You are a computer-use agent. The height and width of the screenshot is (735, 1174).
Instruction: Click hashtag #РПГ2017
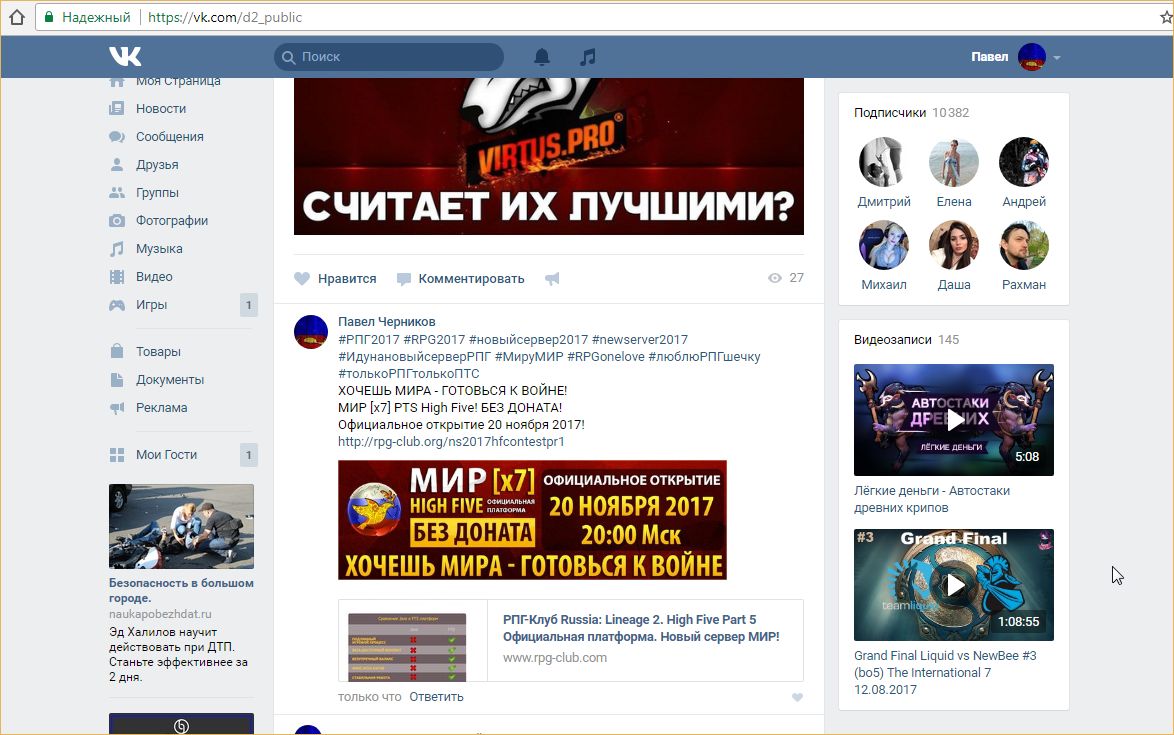tap(368, 340)
